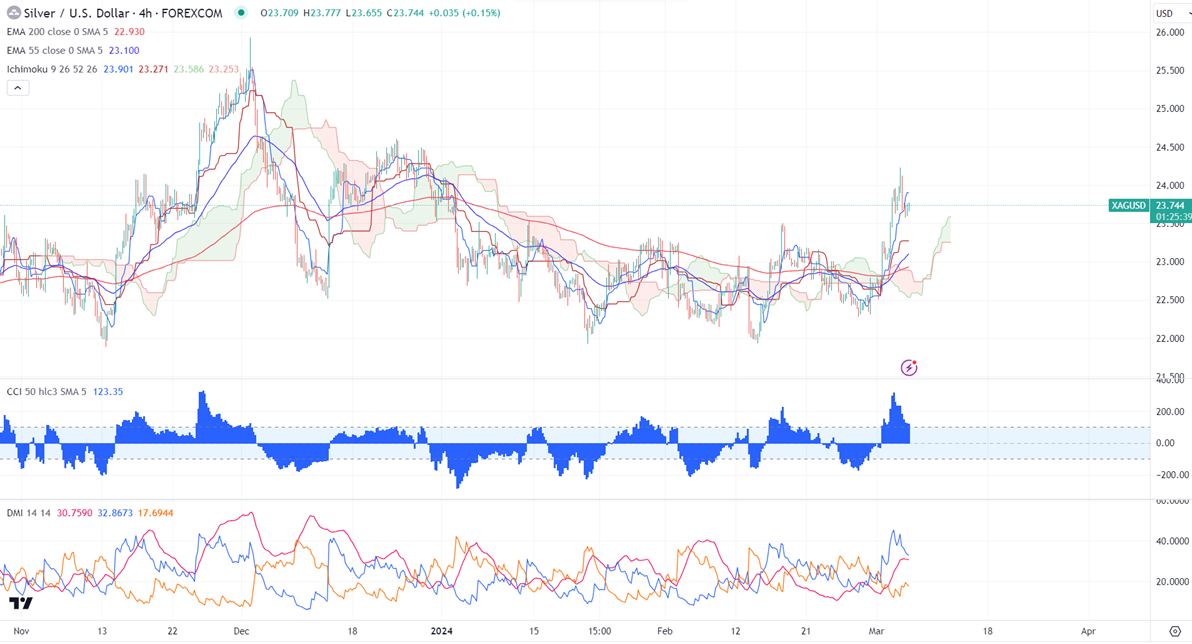
Task: Click the XAGUSD price label on axis
Action: pos(1128,205)
